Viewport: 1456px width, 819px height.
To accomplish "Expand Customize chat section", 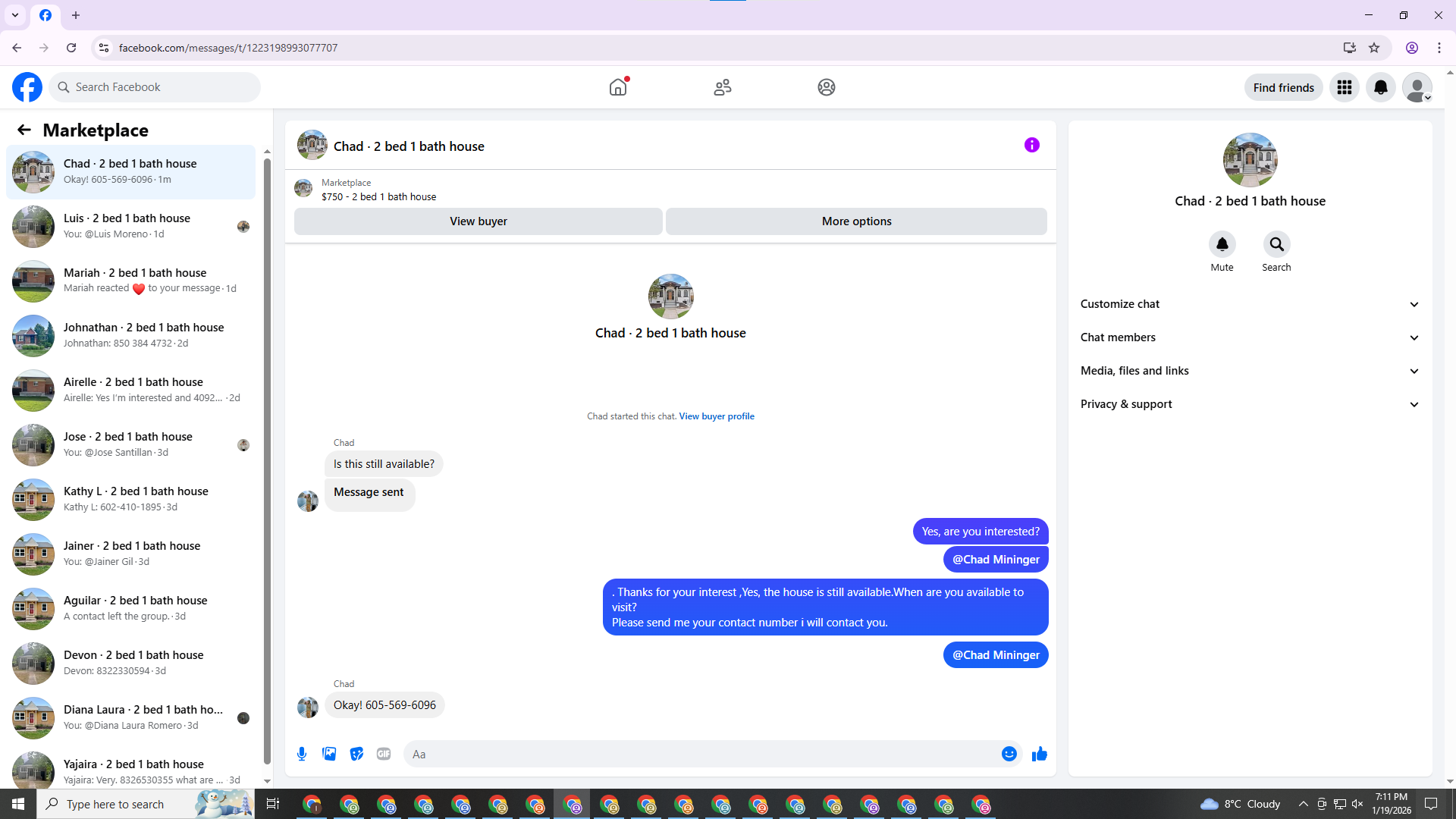I will (x=1250, y=304).
